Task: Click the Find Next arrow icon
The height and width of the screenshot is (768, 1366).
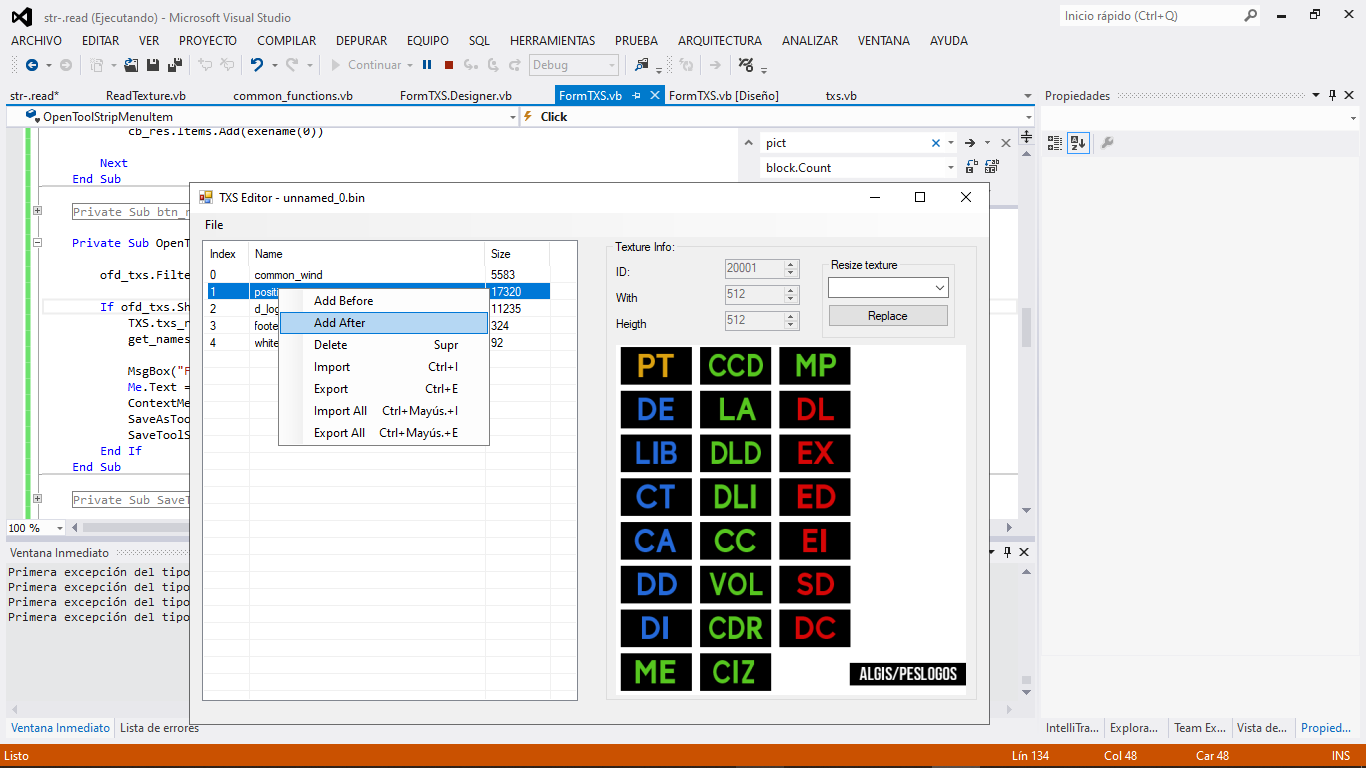Action: (x=970, y=143)
